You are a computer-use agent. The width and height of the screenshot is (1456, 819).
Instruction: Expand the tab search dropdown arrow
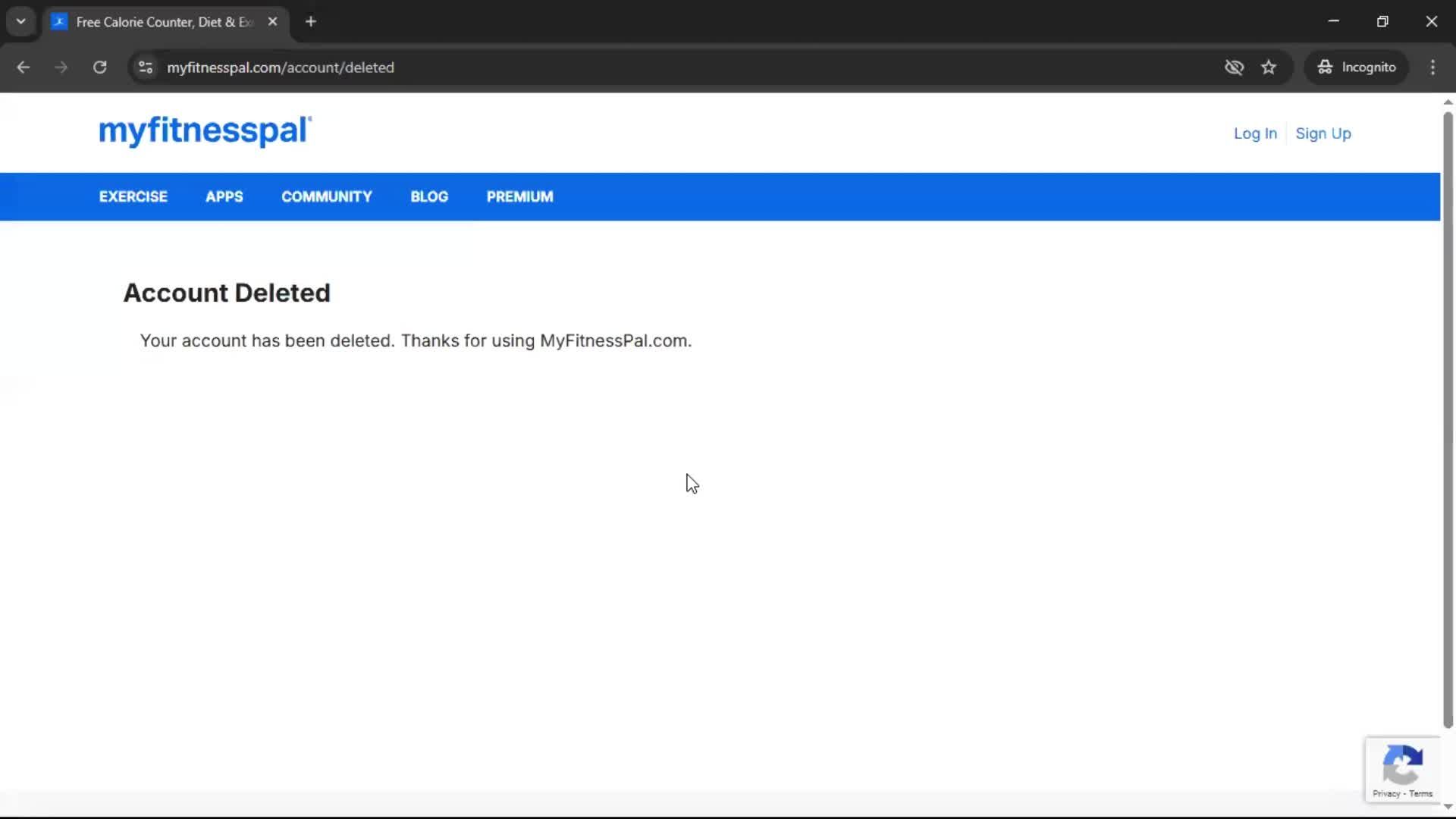[x=21, y=22]
